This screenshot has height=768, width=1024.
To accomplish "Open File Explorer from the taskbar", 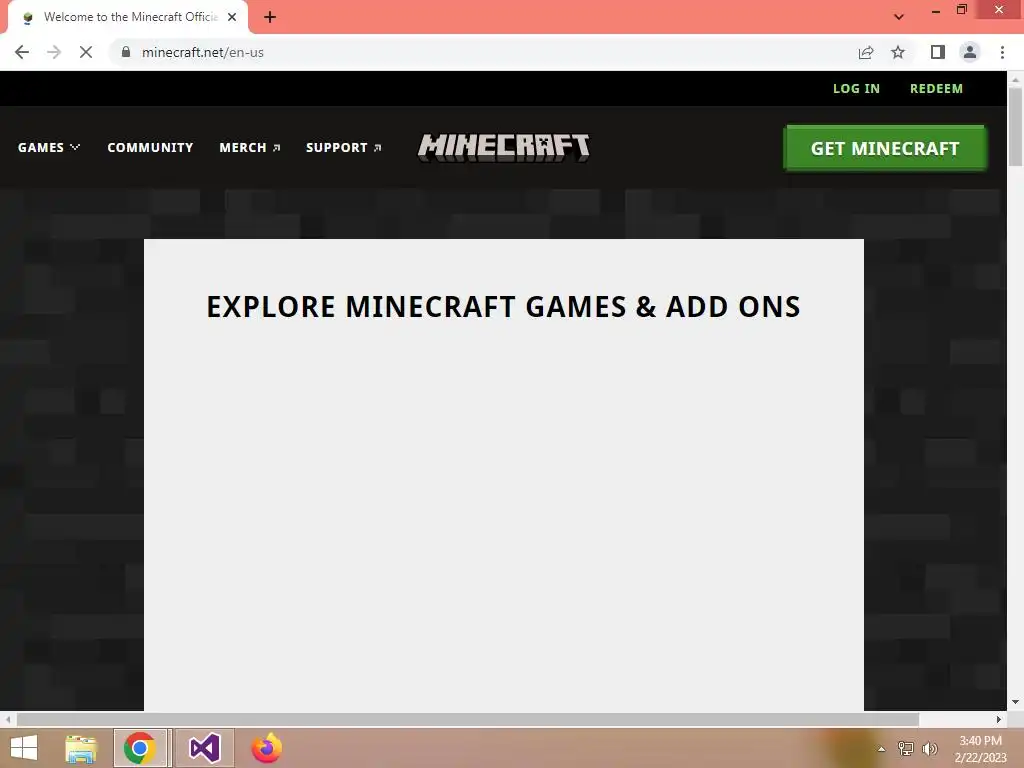I will point(81,748).
